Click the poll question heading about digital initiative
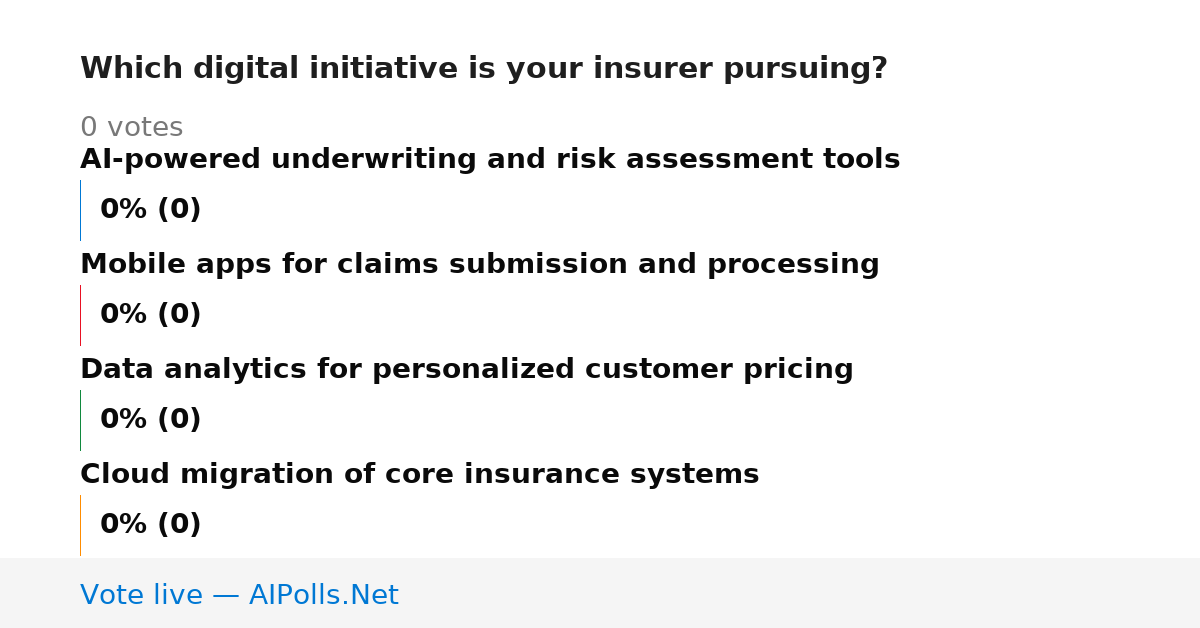 pos(484,69)
